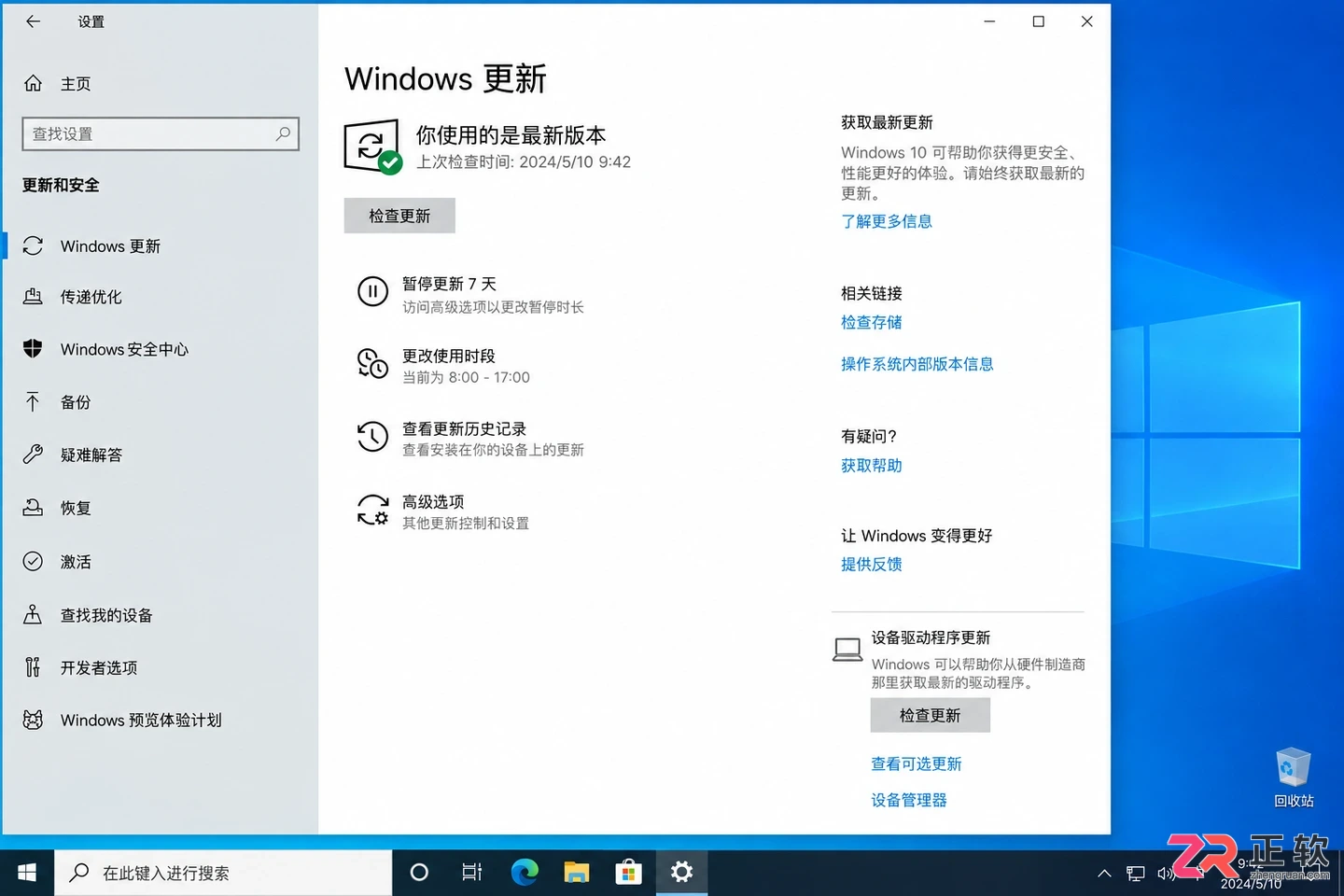Click 更改使用时段 option text
Screen dimensions: 1344x896
click(x=449, y=356)
